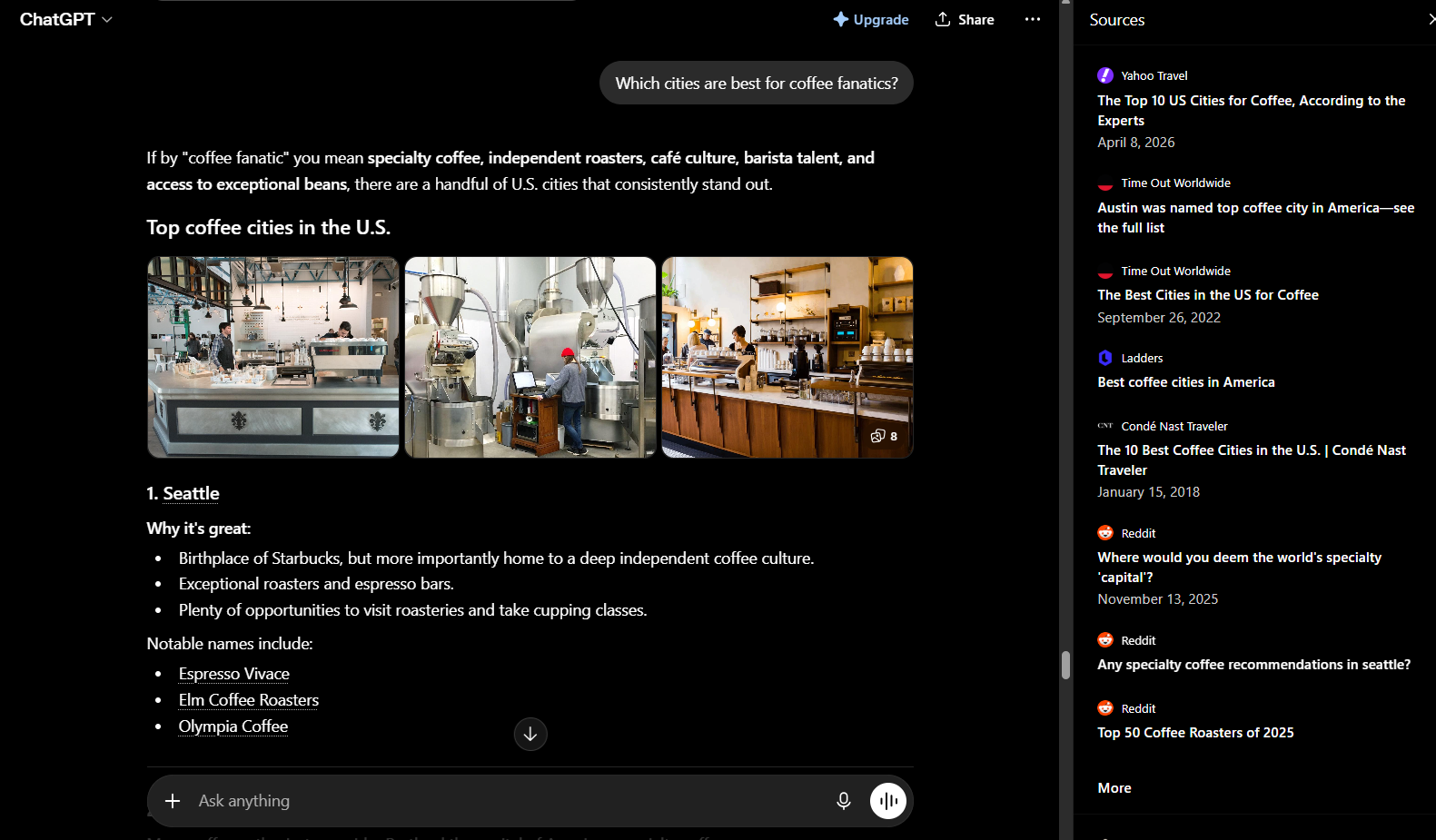Screen dimensions: 1436x840
Task: Open Yahoo Travel Top 10 US Cities source
Action: point(1252,111)
